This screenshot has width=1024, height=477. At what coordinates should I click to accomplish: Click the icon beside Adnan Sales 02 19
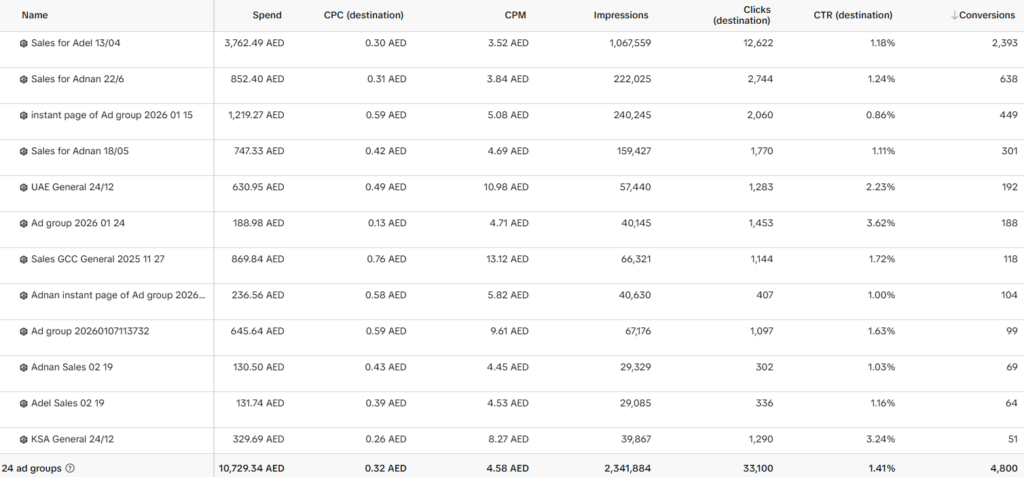24,367
